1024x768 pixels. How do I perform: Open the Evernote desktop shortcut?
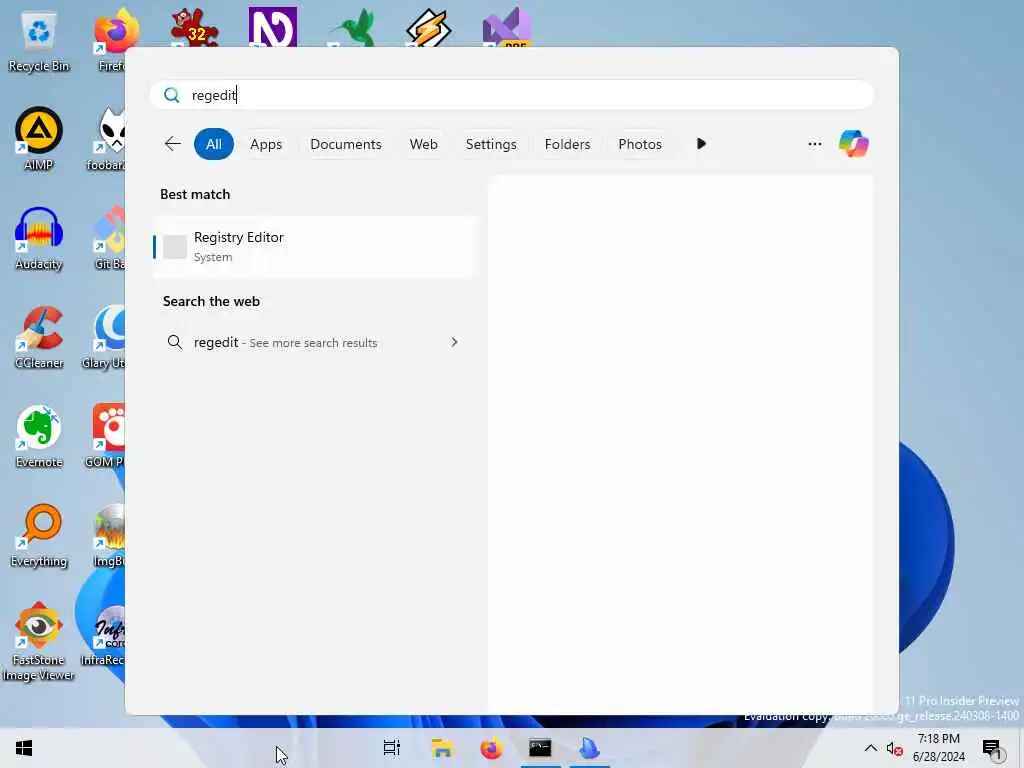[x=39, y=436]
